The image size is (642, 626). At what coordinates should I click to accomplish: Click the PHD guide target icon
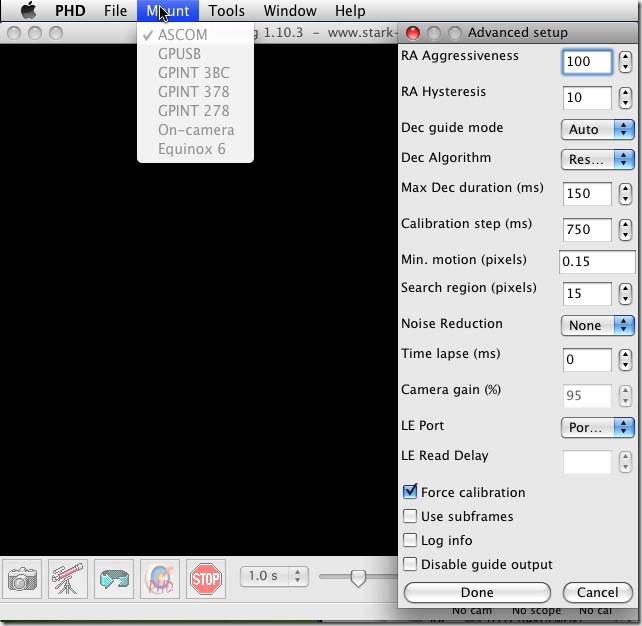point(160,579)
